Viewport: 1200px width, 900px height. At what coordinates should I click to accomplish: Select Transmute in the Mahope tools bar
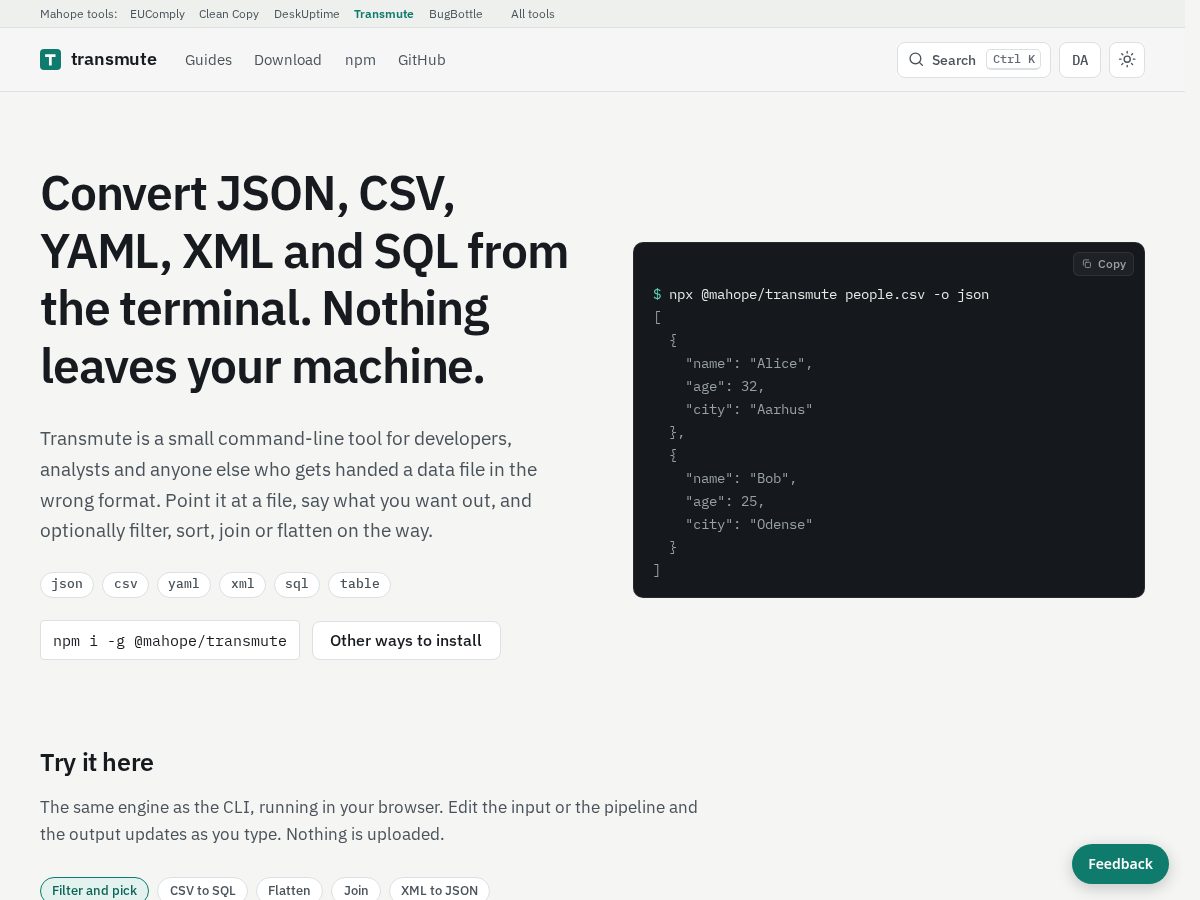coord(384,14)
